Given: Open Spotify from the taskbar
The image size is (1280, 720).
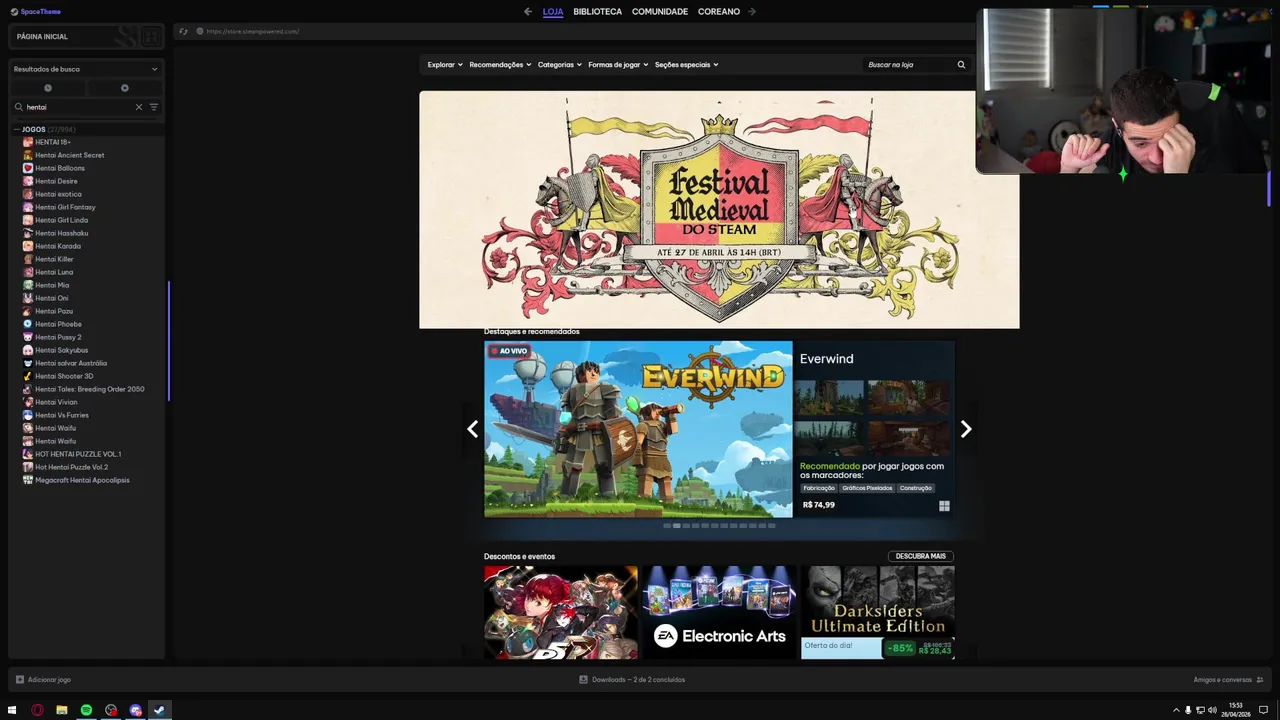Looking at the screenshot, I should coord(86,710).
